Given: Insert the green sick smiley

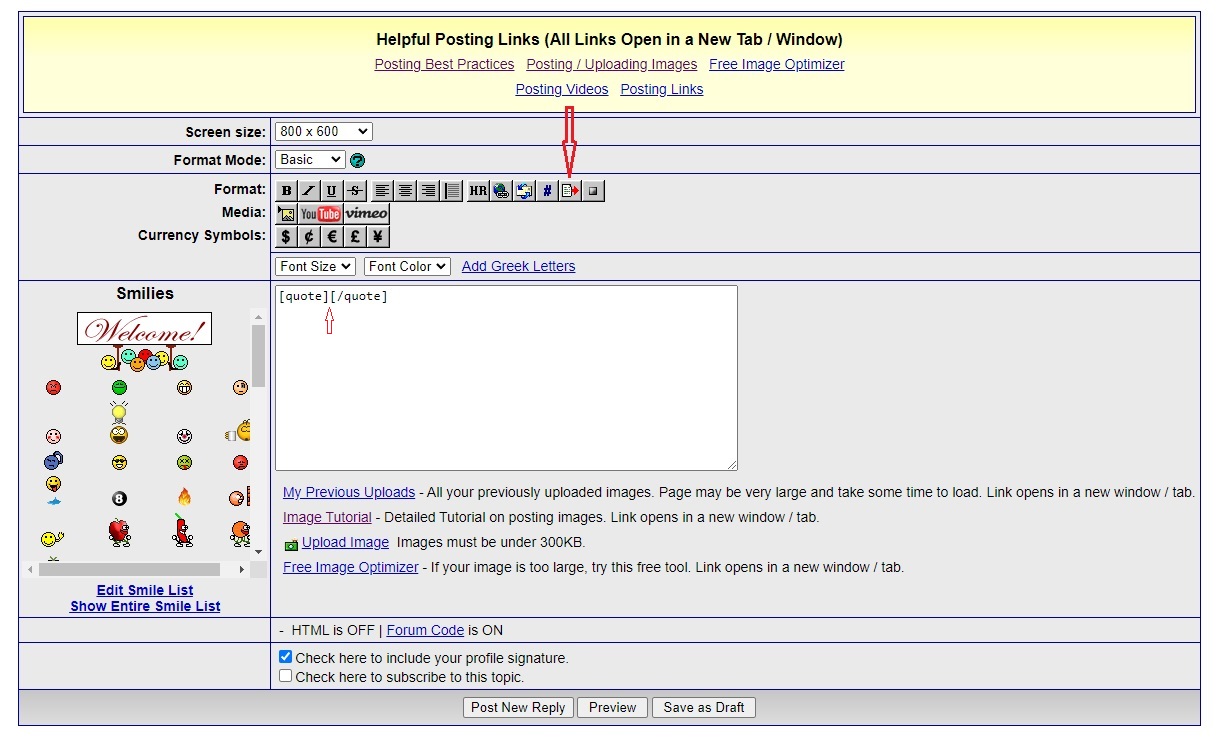Looking at the screenshot, I should pos(184,462).
